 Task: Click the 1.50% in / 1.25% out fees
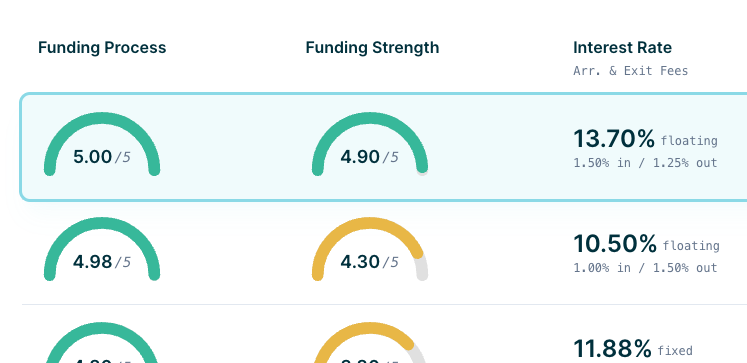click(x=645, y=163)
